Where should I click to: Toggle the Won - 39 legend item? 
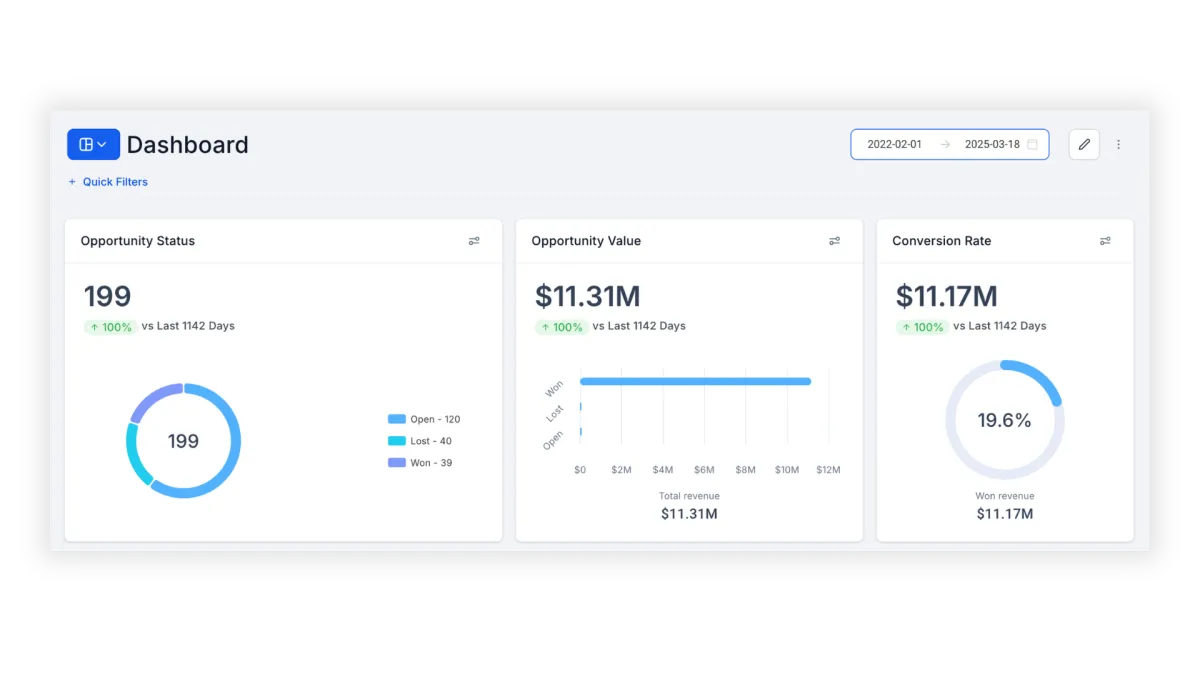point(420,463)
